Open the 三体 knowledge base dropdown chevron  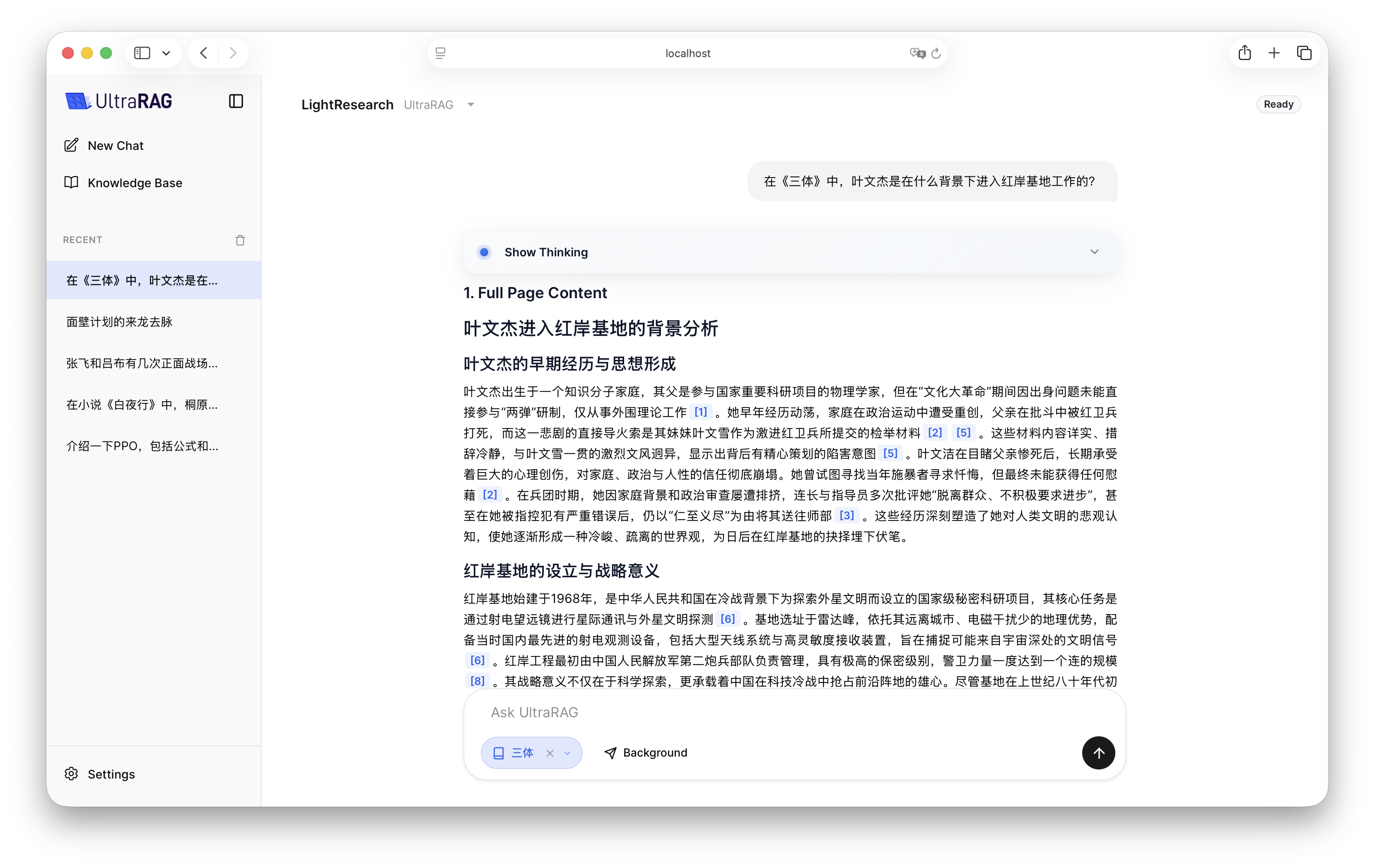point(567,753)
